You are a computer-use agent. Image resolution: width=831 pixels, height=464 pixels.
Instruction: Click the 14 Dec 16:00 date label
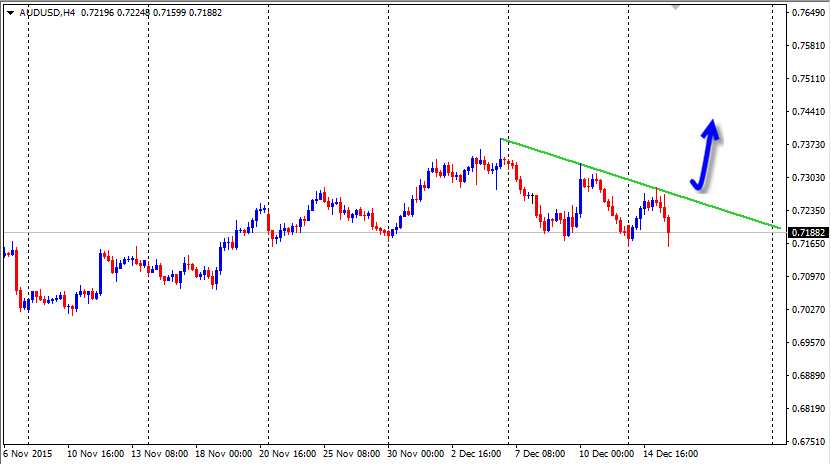670,454
